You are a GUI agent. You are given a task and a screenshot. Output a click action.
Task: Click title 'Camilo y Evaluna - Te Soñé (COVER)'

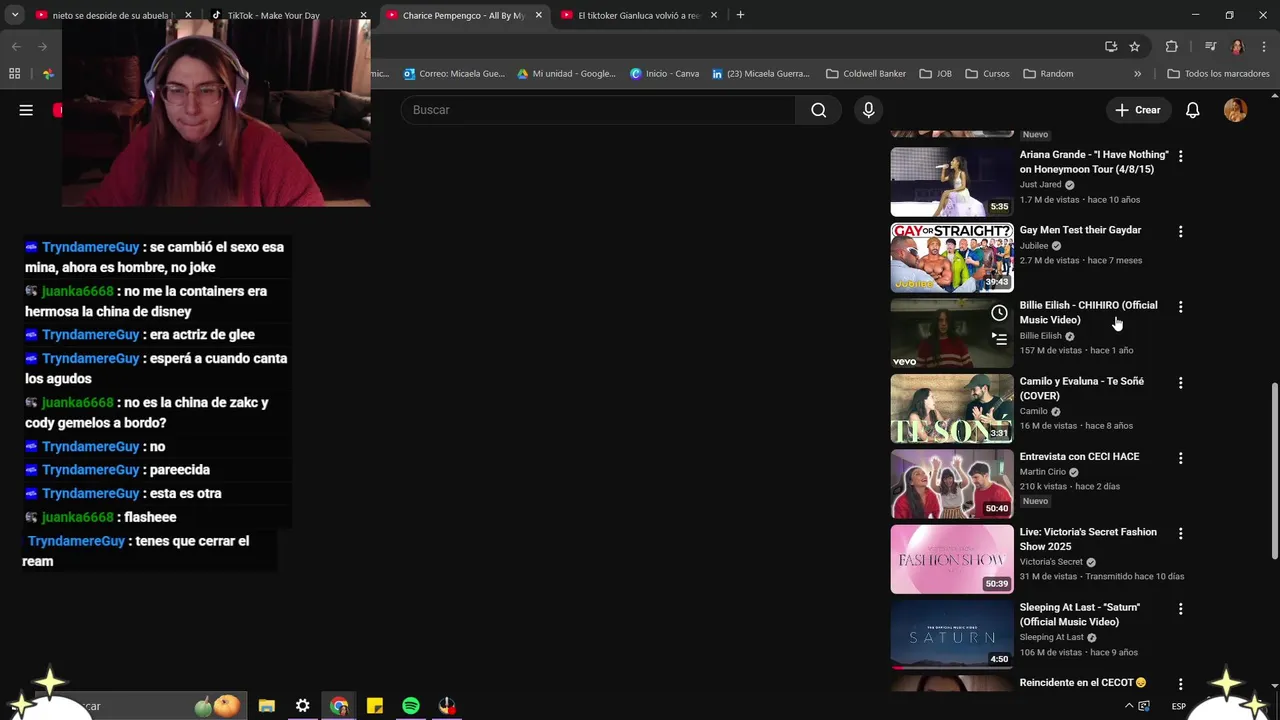(1081, 388)
